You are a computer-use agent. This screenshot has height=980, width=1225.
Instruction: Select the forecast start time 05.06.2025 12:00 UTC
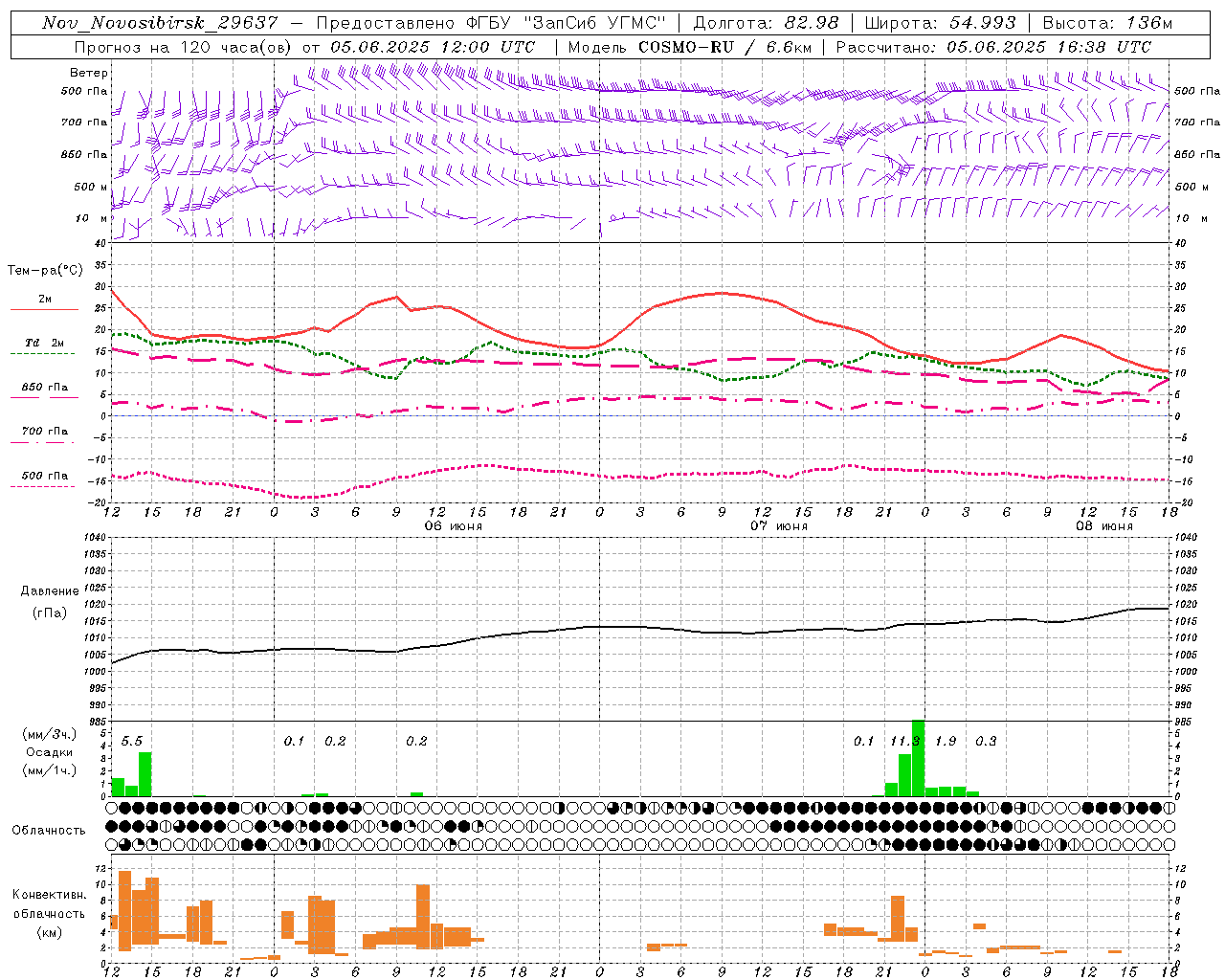point(433,47)
